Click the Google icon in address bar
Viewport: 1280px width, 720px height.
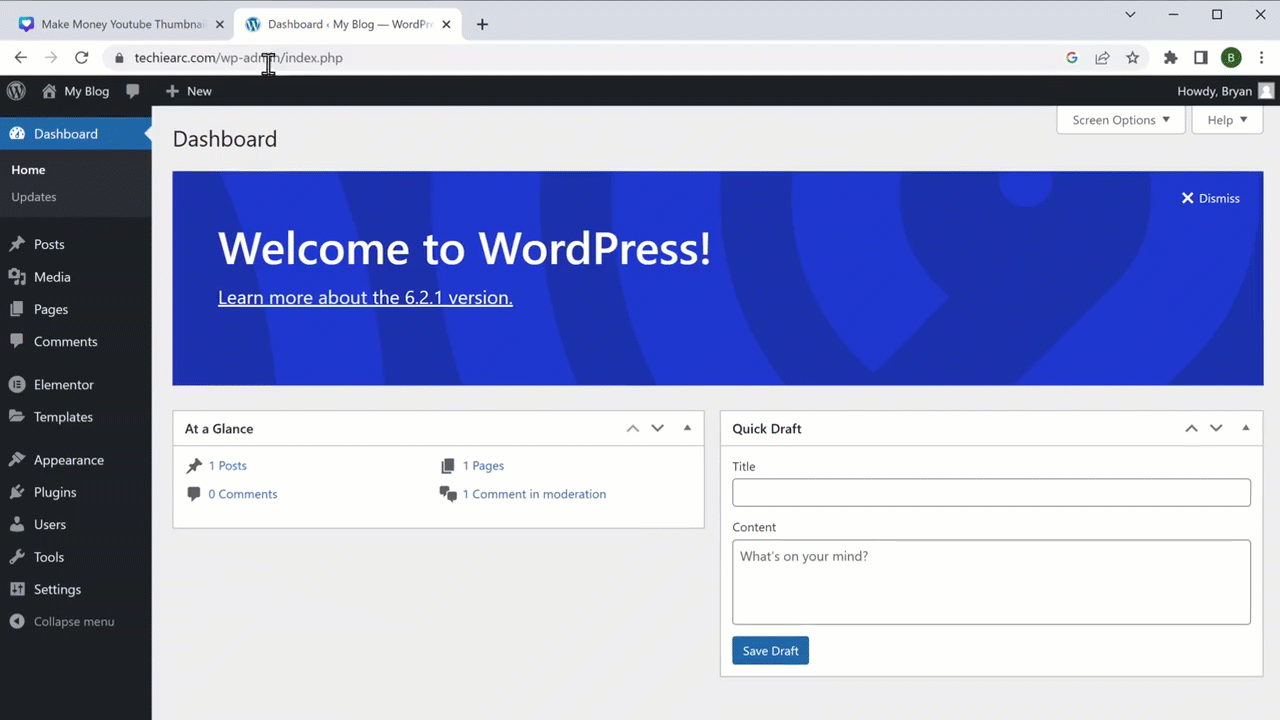(x=1072, y=58)
